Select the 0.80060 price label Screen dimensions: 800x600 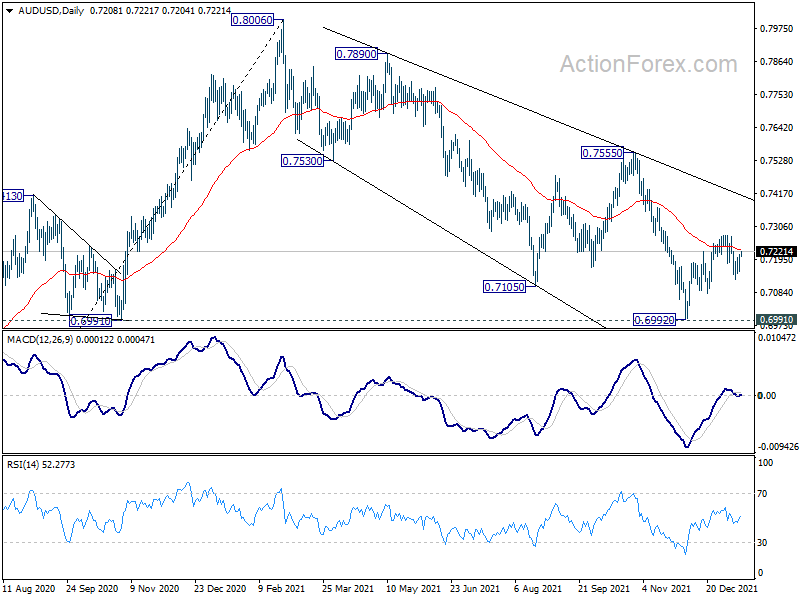coord(252,20)
